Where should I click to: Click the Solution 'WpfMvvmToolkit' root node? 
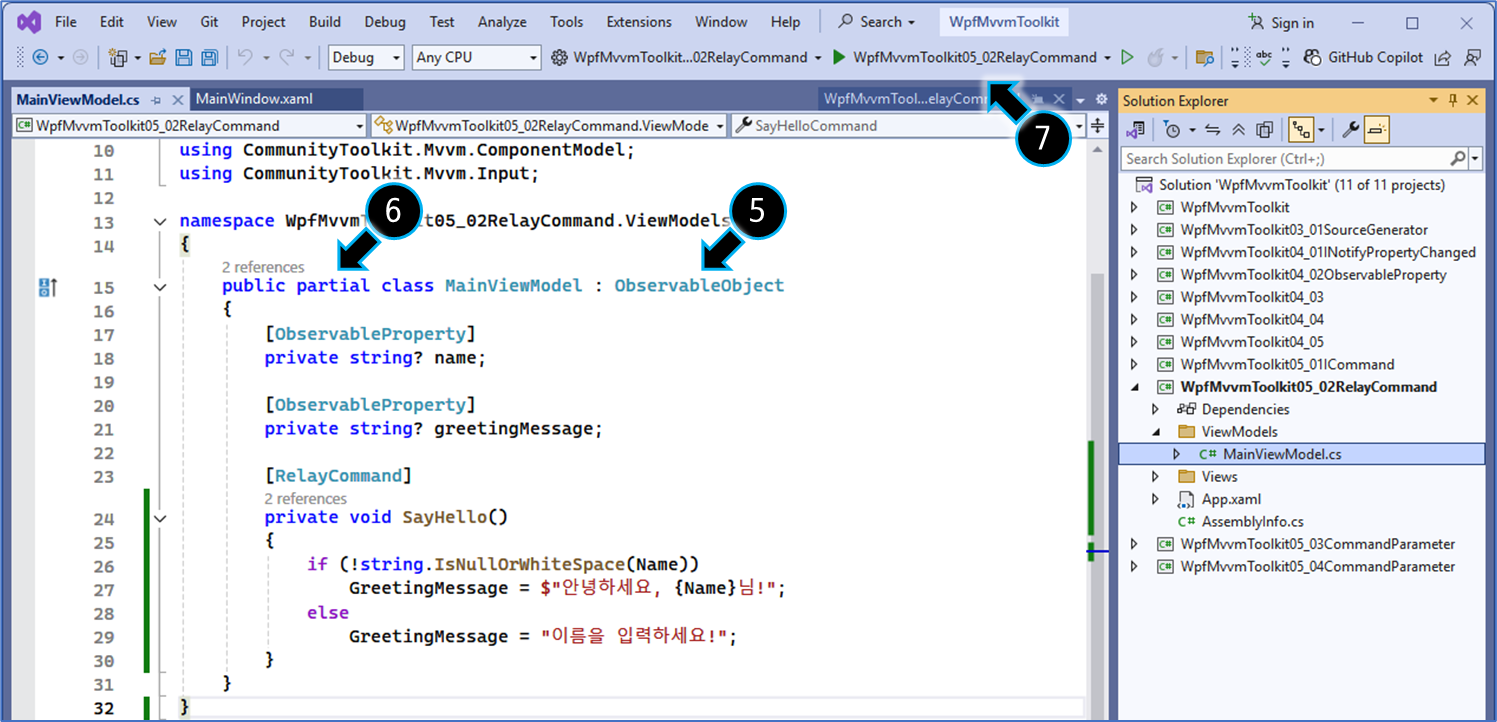coord(1301,185)
